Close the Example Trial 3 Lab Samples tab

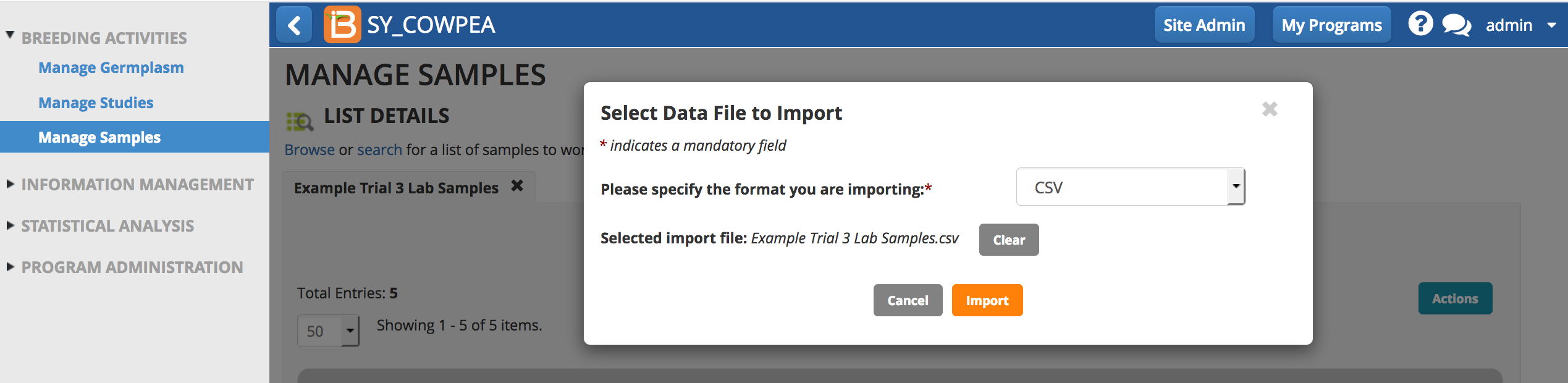coord(517,186)
